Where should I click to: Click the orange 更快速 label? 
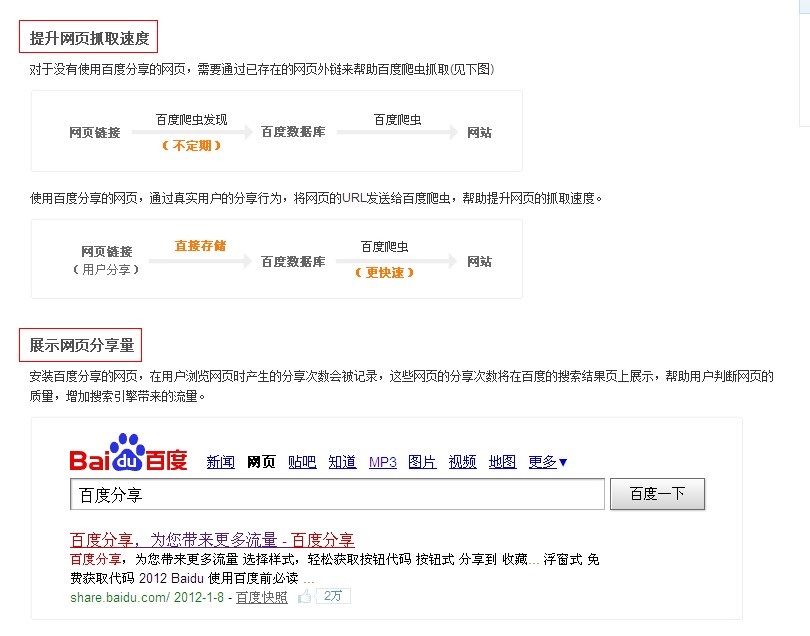coord(384,272)
